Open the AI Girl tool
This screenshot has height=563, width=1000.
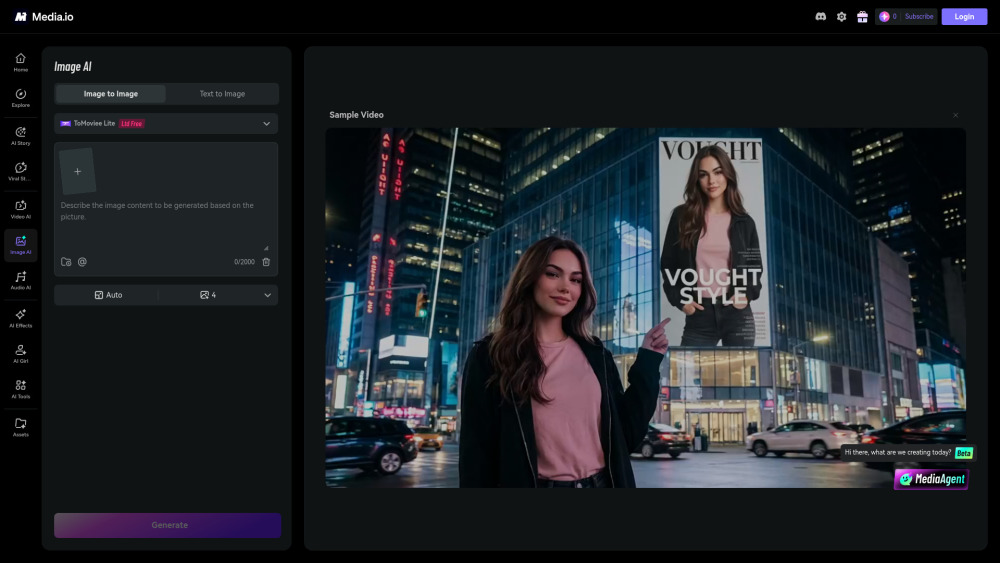coord(20,354)
